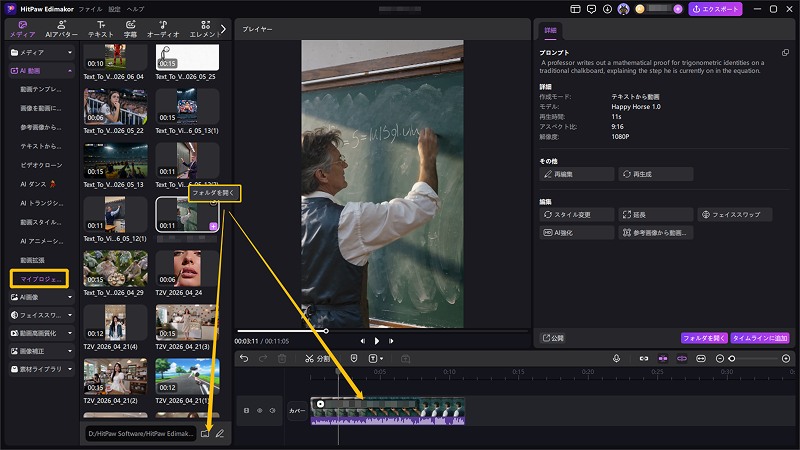Open the text marker dropdown in timeline toolbar
Image resolution: width=800 pixels, height=450 pixels.
point(376,359)
